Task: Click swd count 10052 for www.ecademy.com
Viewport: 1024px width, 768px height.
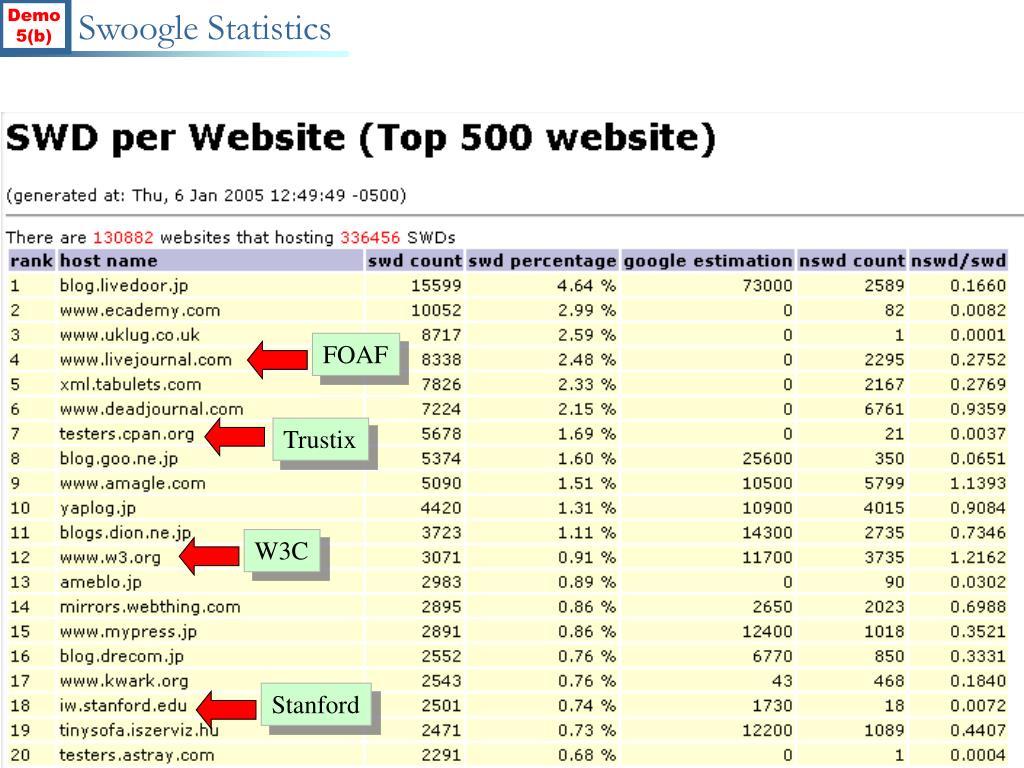Action: click(436, 310)
